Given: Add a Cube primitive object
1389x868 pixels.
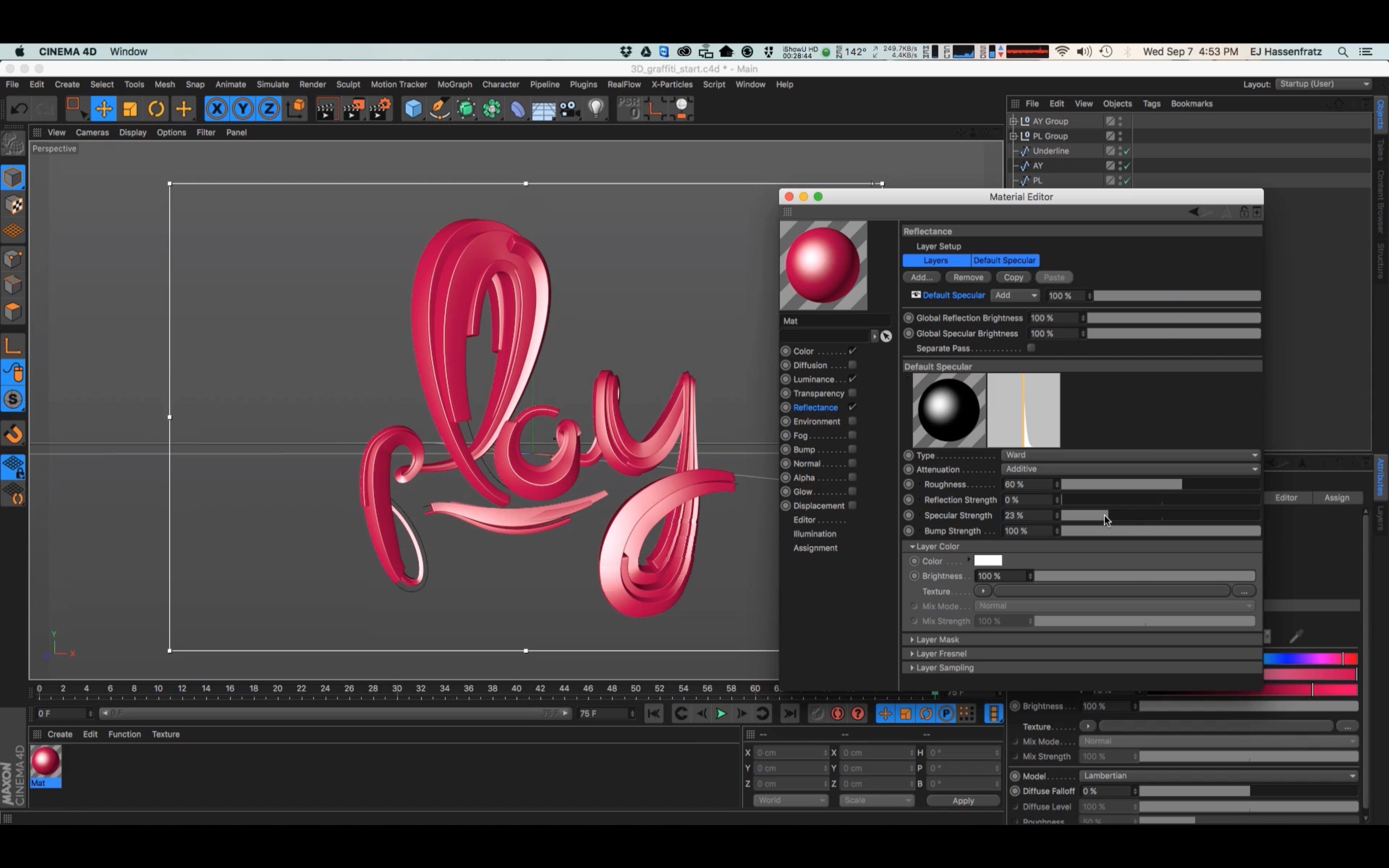Looking at the screenshot, I should [412, 108].
